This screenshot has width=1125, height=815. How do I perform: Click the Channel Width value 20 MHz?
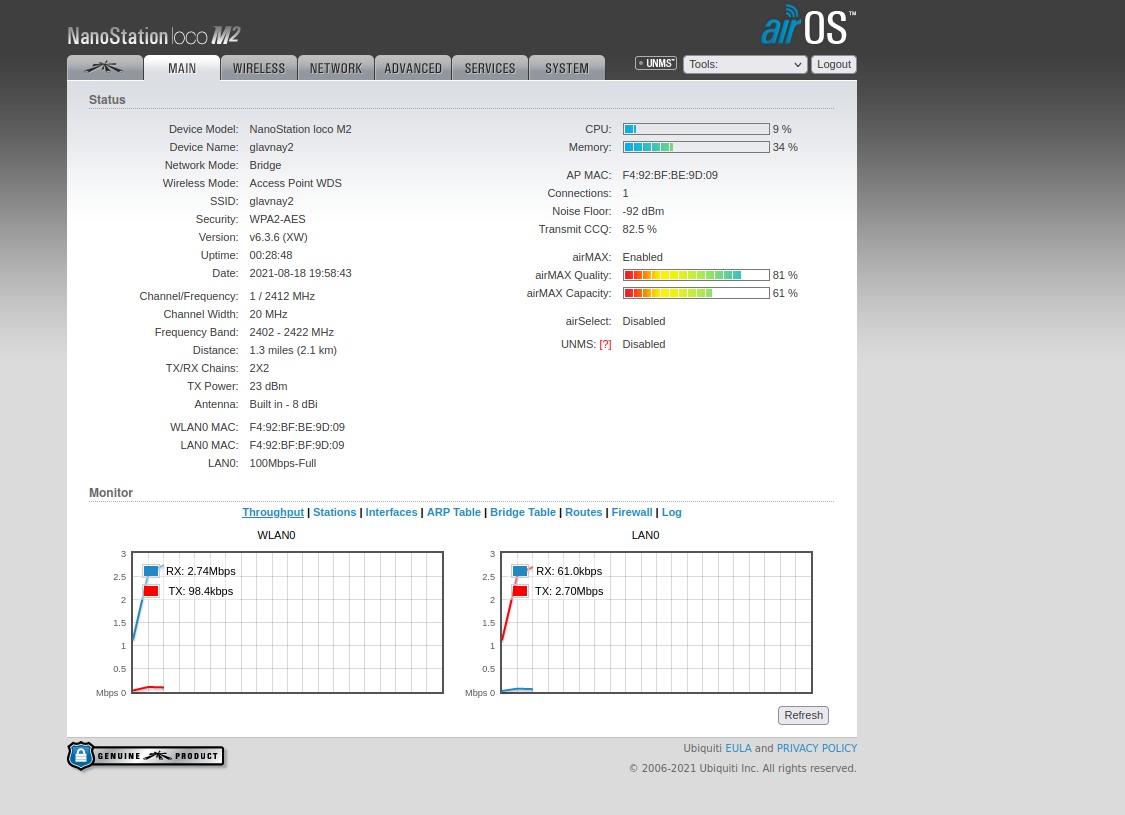click(x=268, y=314)
